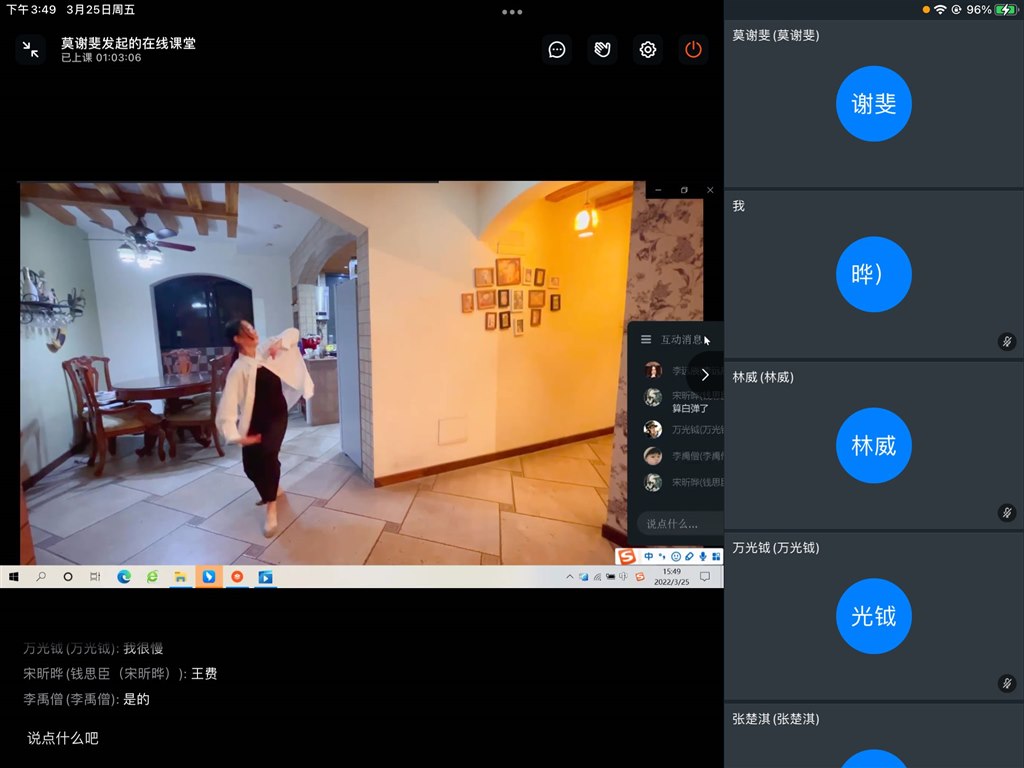Select 林威 participant avatar
The width and height of the screenshot is (1024, 768).
point(874,445)
